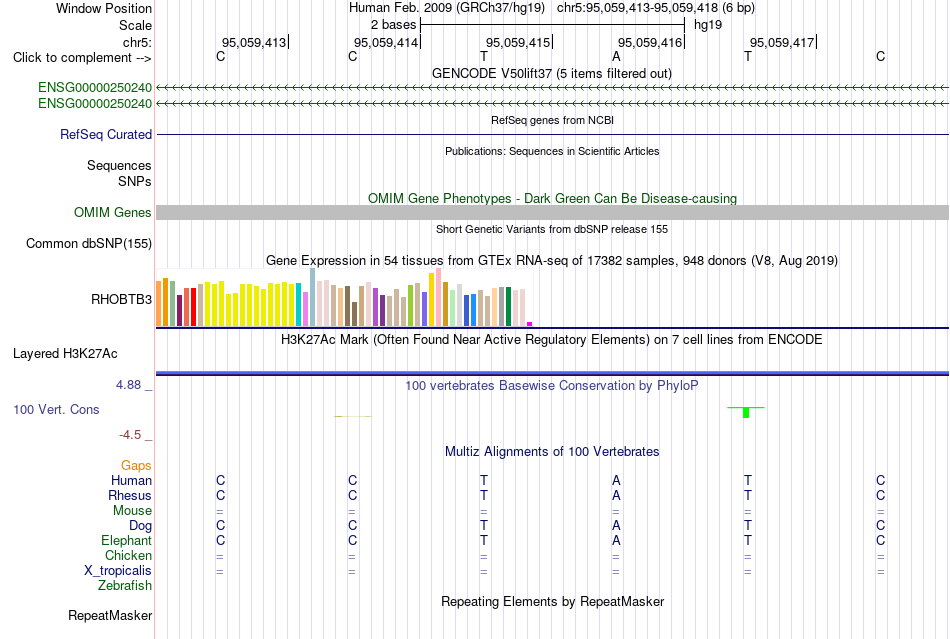Open 'Repeating Elements by RepeatMasker' title

553,601
